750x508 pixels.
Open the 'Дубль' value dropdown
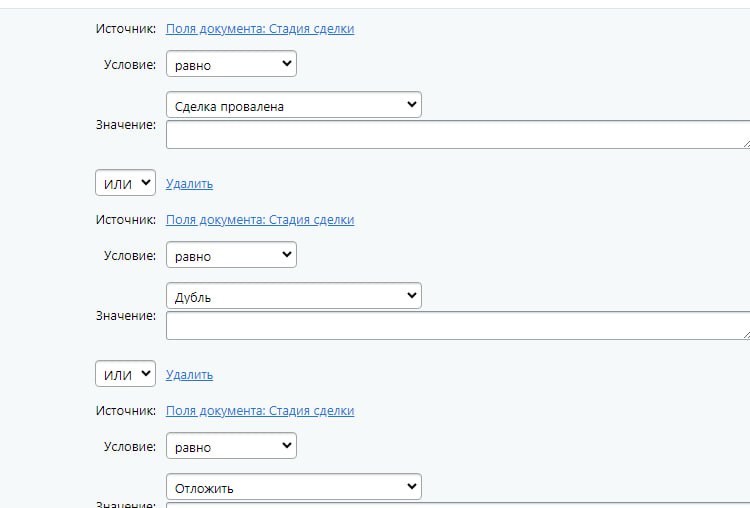point(293,296)
